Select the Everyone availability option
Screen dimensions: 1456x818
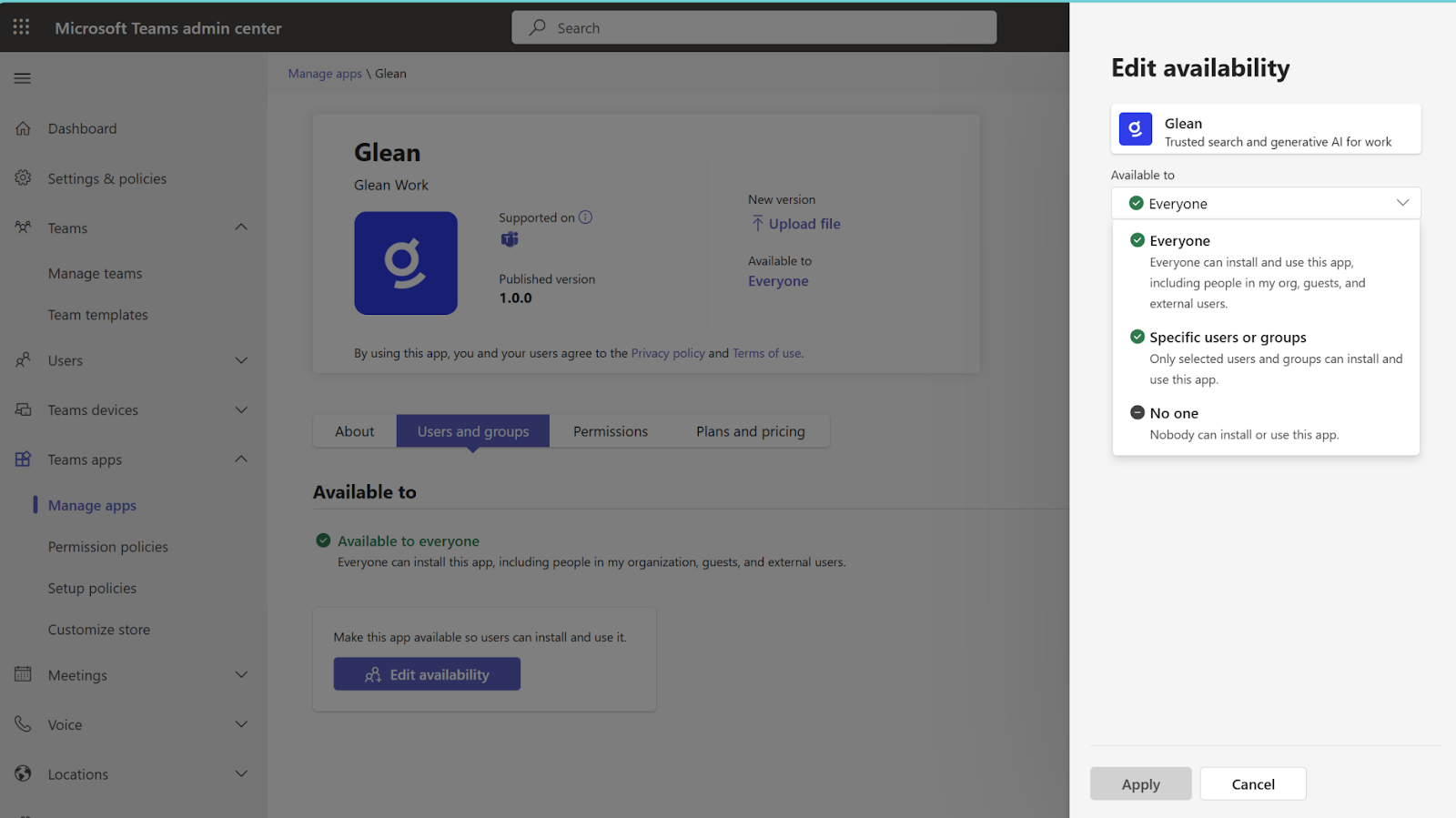[1179, 241]
